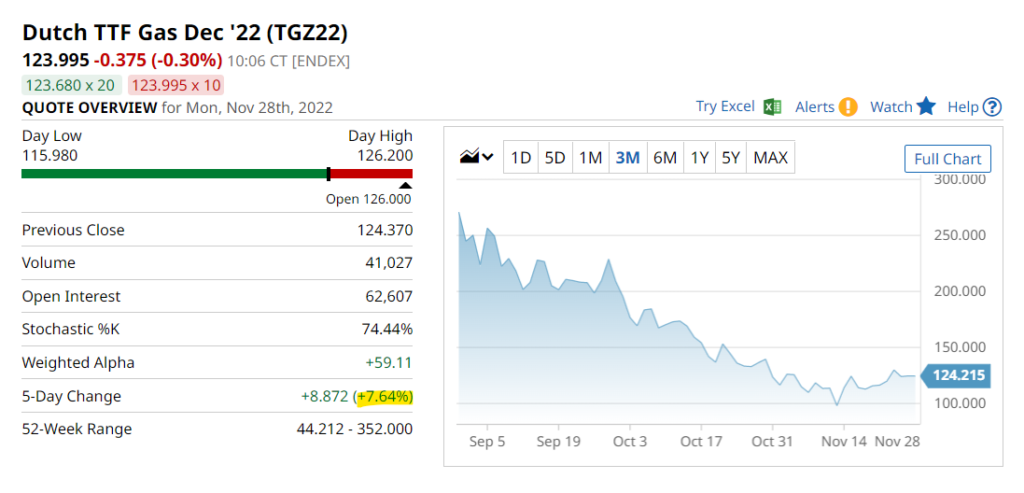Click the red ask price 123.995 x 10
Image resolution: width=1024 pixels, height=493 pixels.
tap(177, 85)
